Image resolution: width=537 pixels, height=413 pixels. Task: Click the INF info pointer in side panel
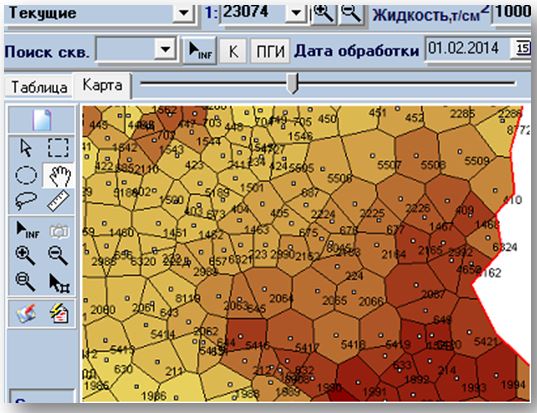27,230
